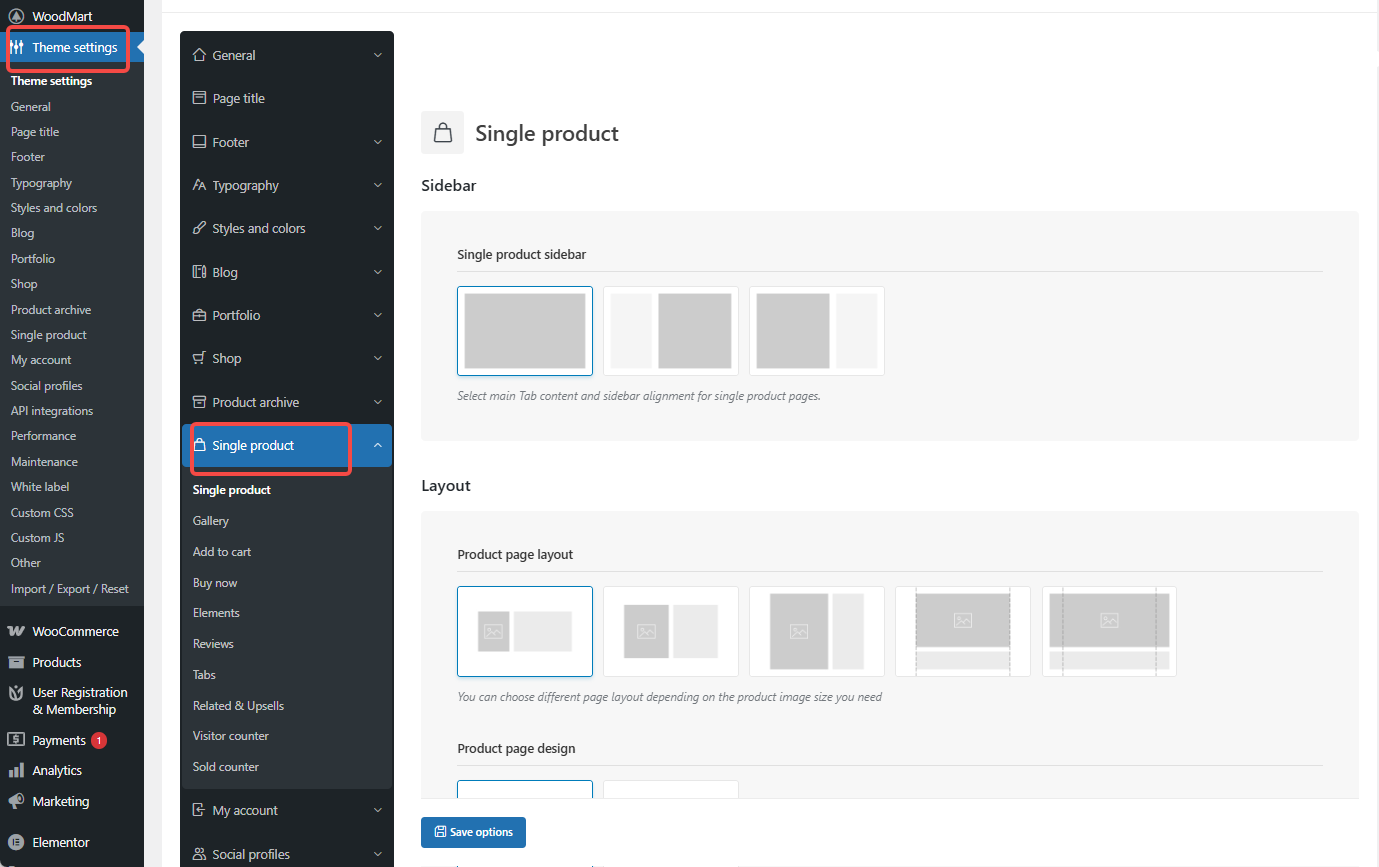This screenshot has height=867, width=1379.
Task: Open the Products sidebar icon
Action: point(15,660)
